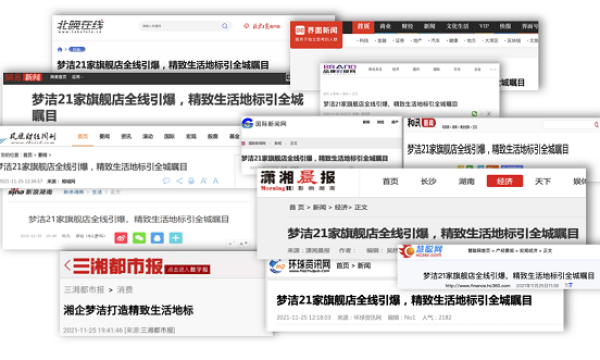The height and width of the screenshot is (360, 600).
Task: Click the 人气：2182 text on 环球资讯网
Action: pyautogui.click(x=437, y=318)
